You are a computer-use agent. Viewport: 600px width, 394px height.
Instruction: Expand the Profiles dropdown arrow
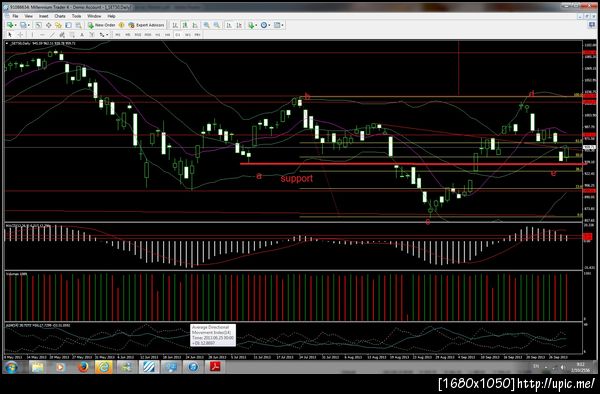(29, 25)
